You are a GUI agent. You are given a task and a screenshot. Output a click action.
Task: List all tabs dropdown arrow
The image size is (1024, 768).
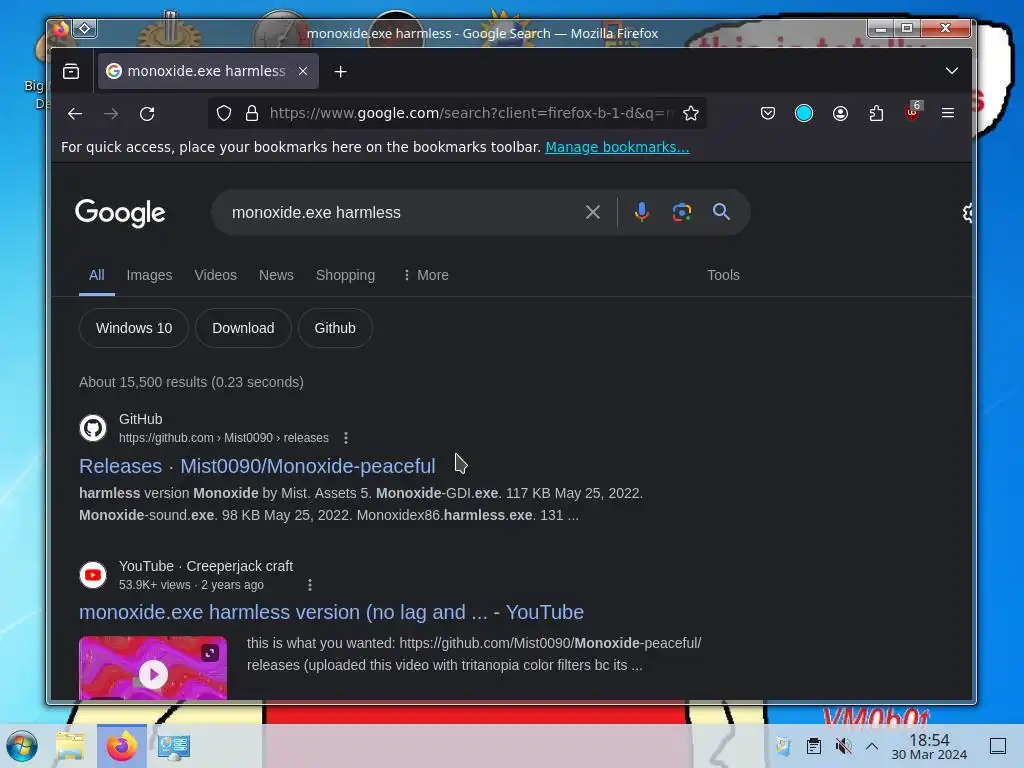pyautogui.click(x=952, y=71)
